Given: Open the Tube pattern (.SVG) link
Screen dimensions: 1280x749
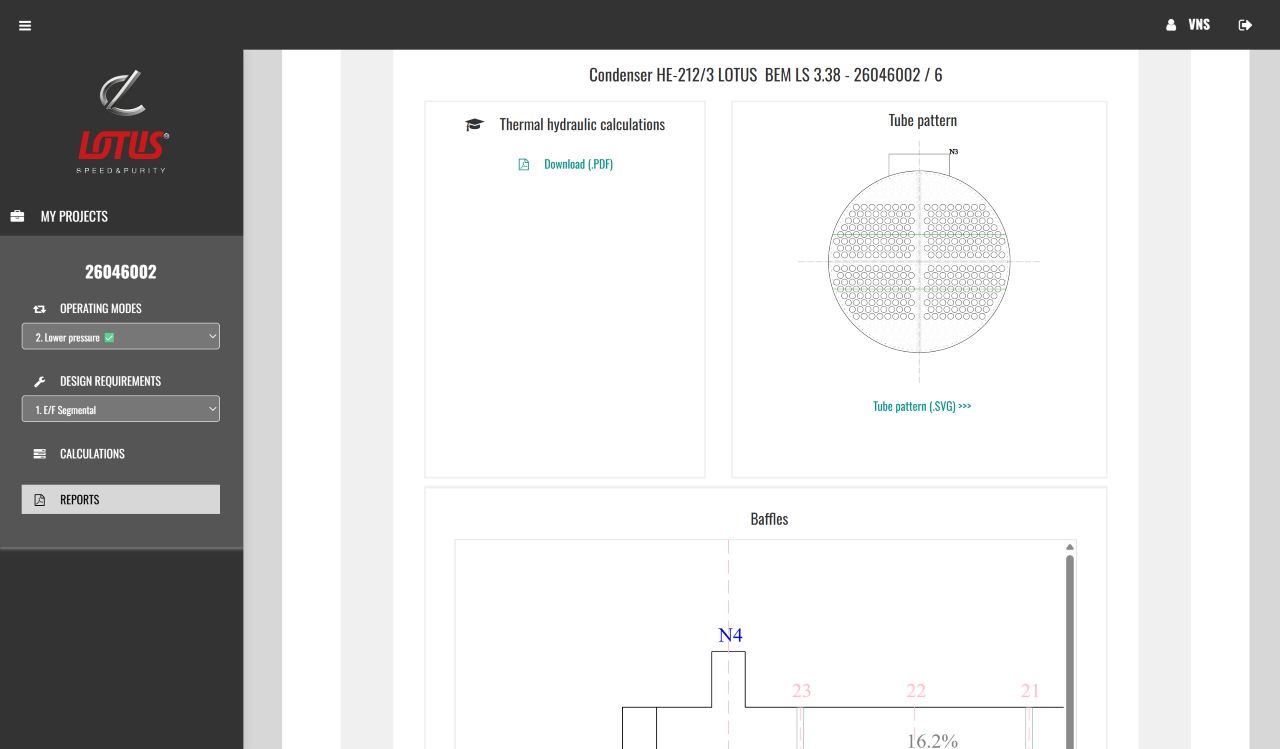Looking at the screenshot, I should (922, 406).
